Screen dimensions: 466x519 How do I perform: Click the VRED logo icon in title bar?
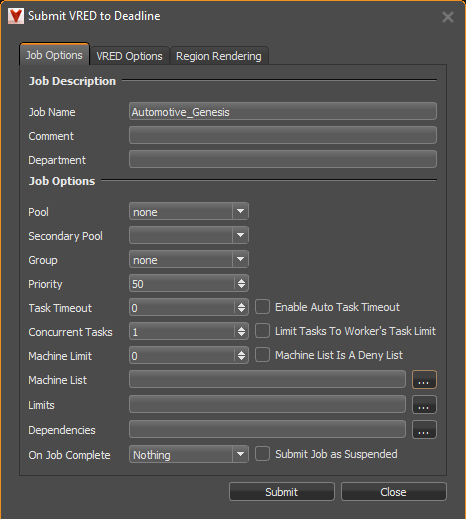coord(16,16)
